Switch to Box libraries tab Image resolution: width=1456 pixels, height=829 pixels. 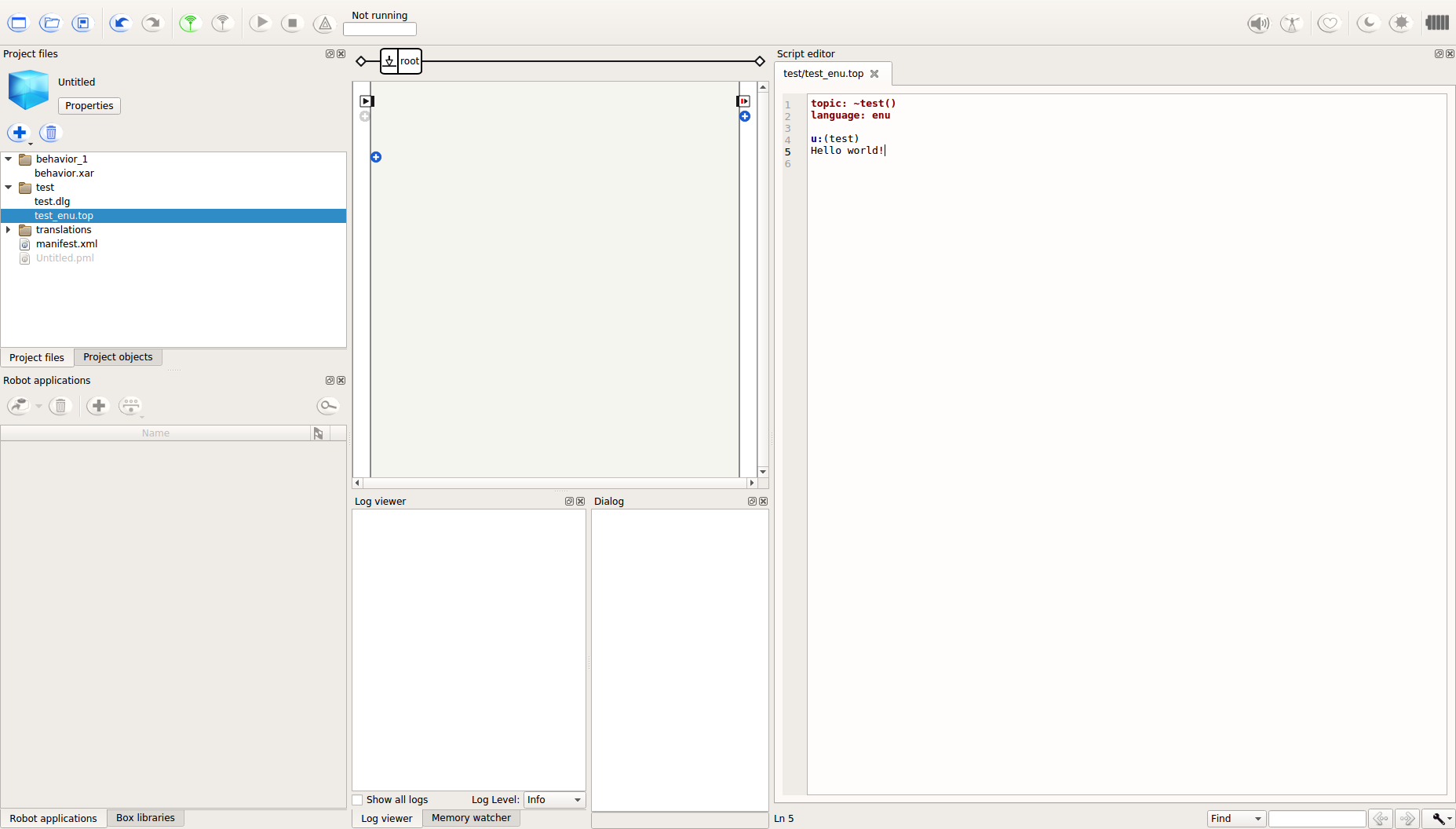point(145,818)
